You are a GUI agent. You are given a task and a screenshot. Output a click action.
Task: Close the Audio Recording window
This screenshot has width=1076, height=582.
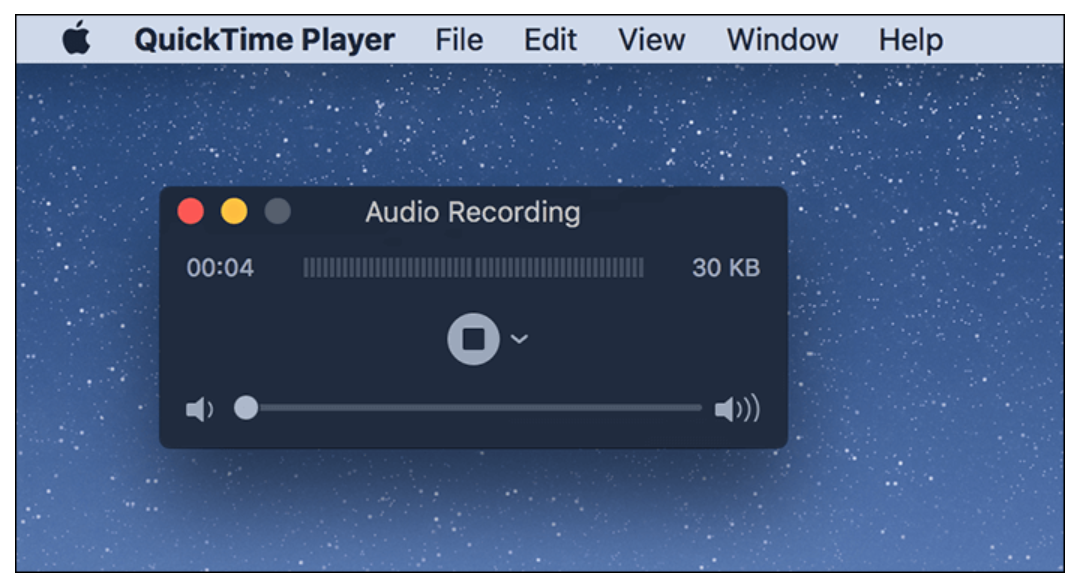(191, 211)
